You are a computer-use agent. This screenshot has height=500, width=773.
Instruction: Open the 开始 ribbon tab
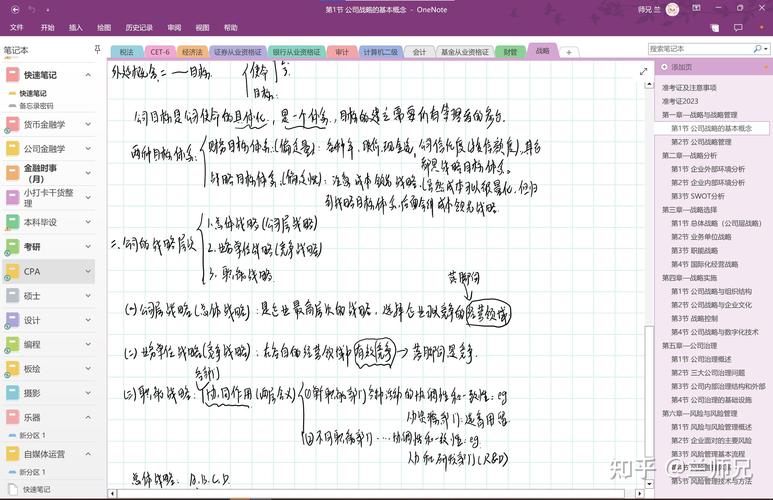tap(47, 28)
